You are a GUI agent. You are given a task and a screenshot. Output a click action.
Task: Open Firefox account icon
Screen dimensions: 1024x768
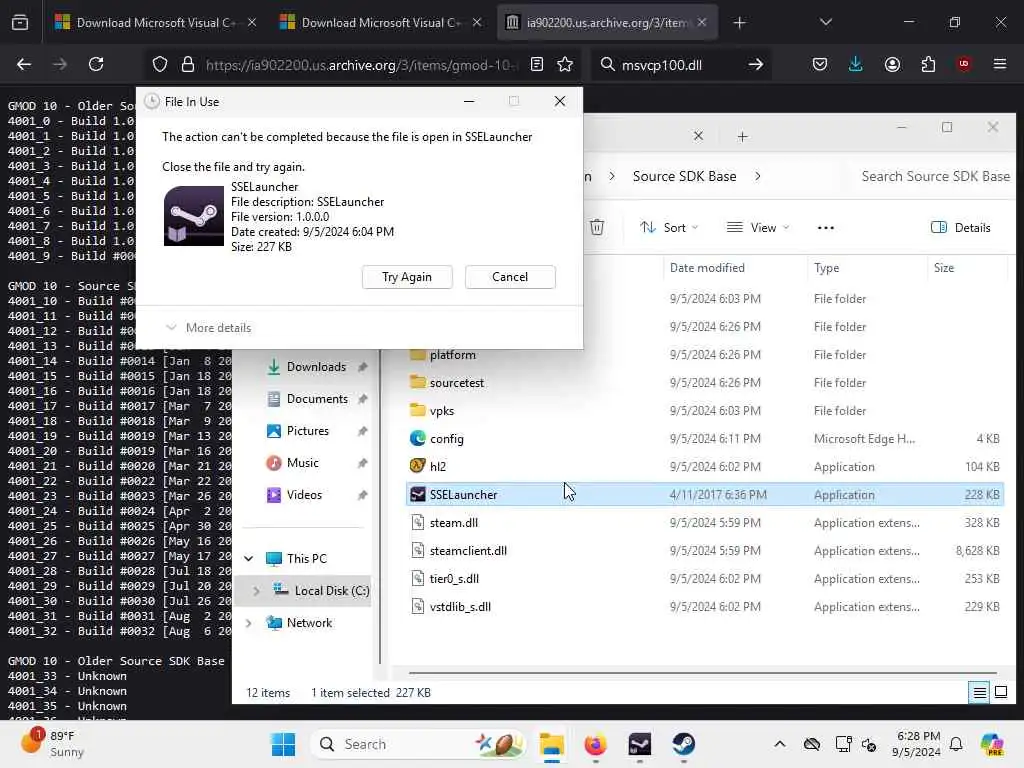coord(892,64)
